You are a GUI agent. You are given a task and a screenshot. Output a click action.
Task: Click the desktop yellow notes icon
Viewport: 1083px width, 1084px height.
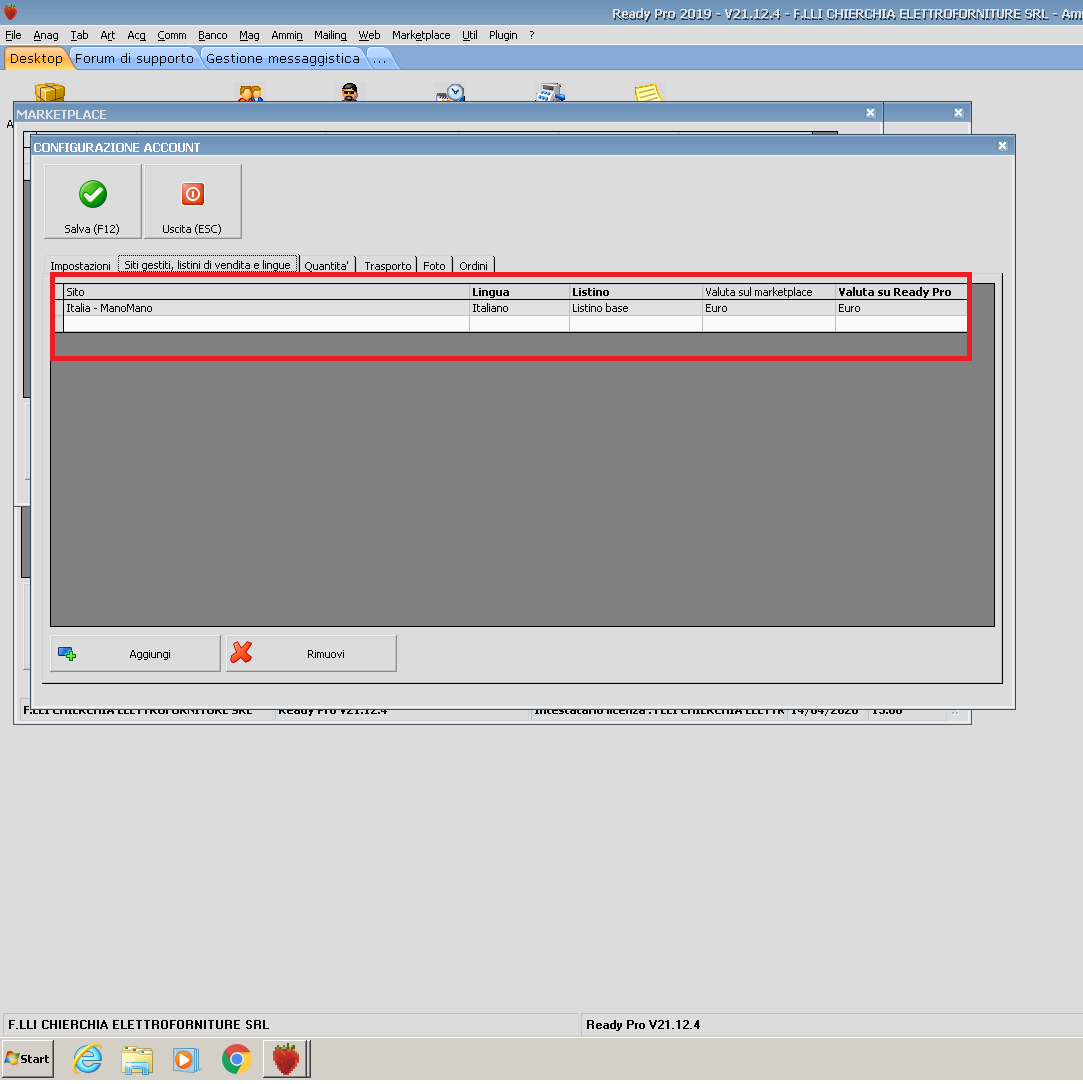(648, 93)
